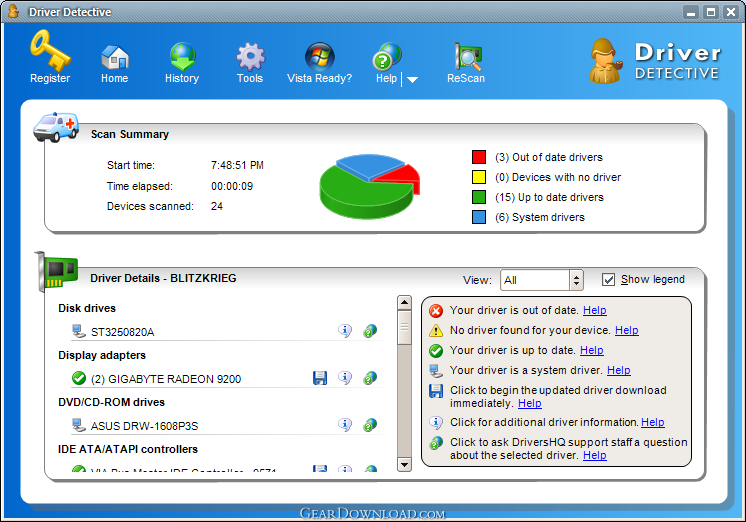Select the ASUS DRW-1608P3S row
This screenshot has height=522, width=746.
(225, 425)
